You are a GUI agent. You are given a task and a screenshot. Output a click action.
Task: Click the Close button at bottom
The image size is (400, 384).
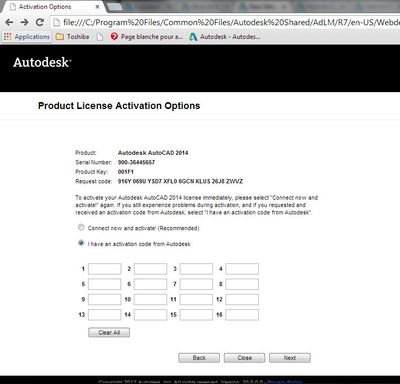click(245, 358)
